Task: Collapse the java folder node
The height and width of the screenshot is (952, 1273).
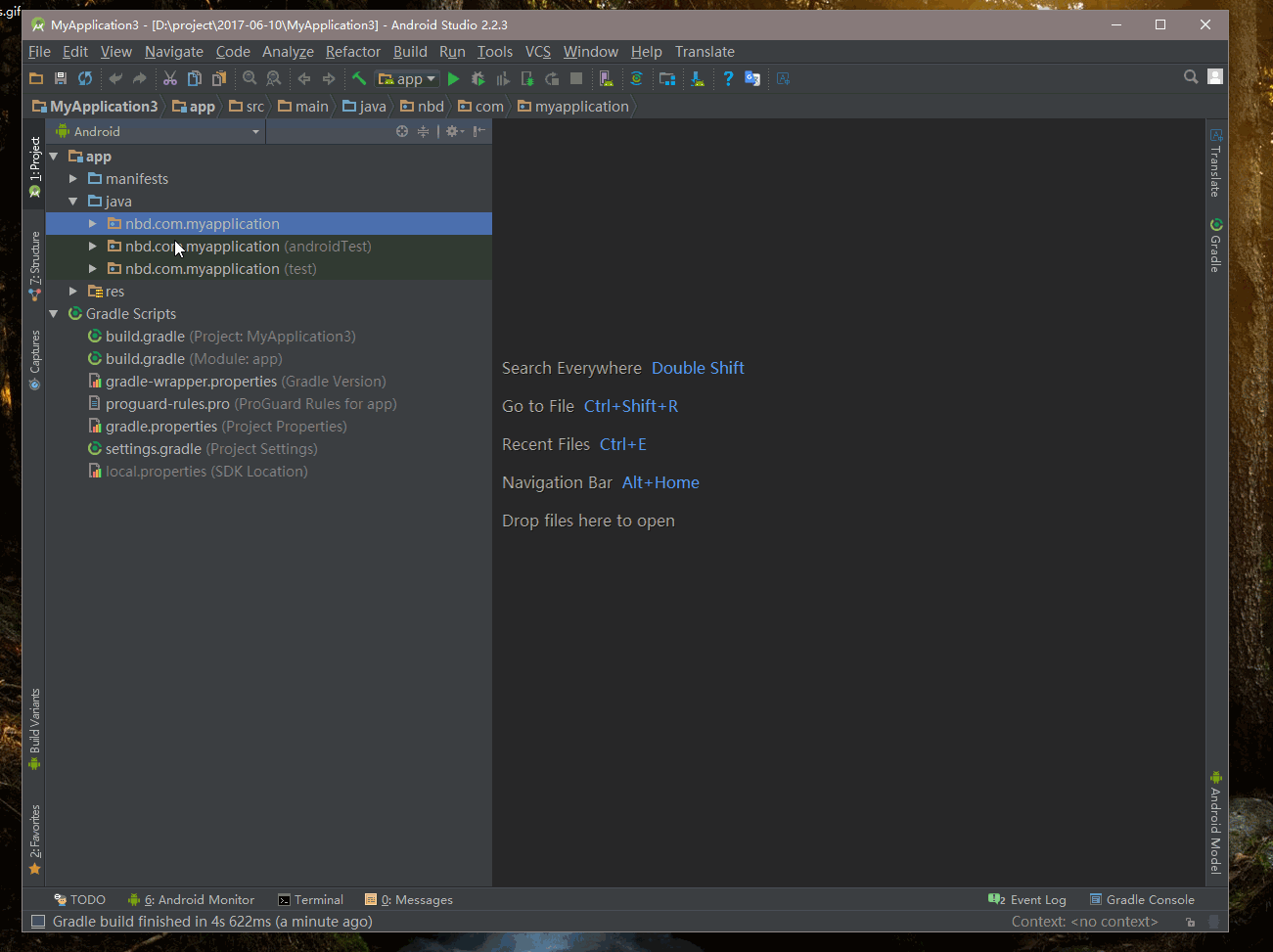Action: (73, 202)
